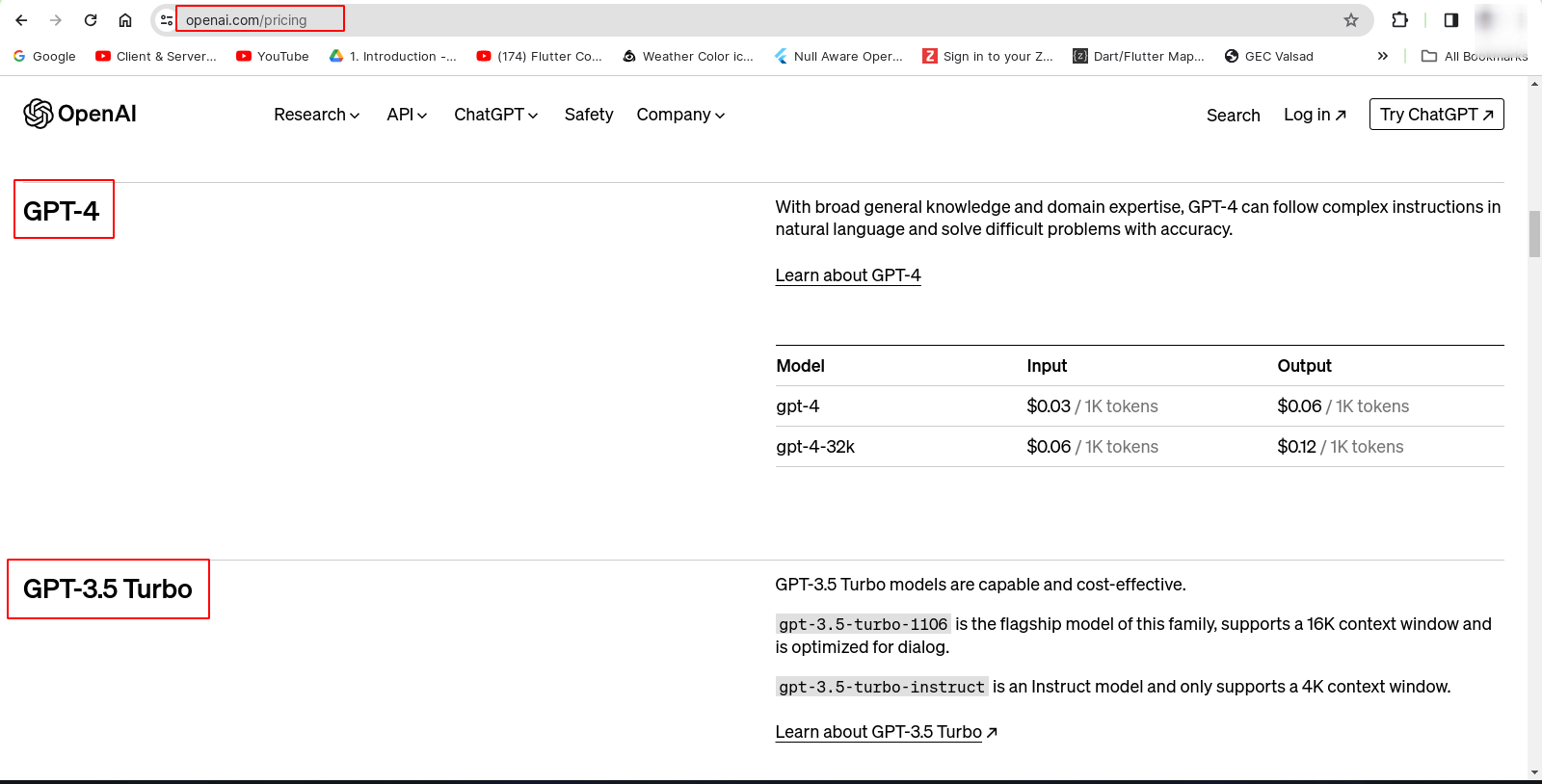Open the Google bookmark
The width and height of the screenshot is (1542, 784).
(x=44, y=56)
